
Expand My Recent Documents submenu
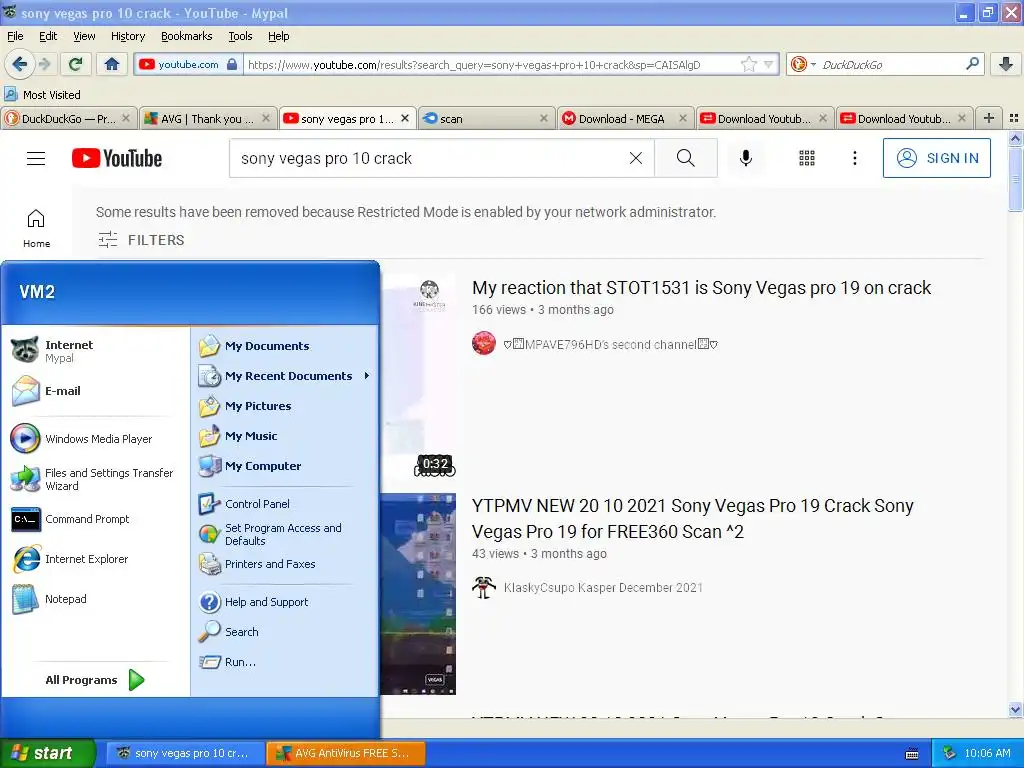tap(285, 376)
